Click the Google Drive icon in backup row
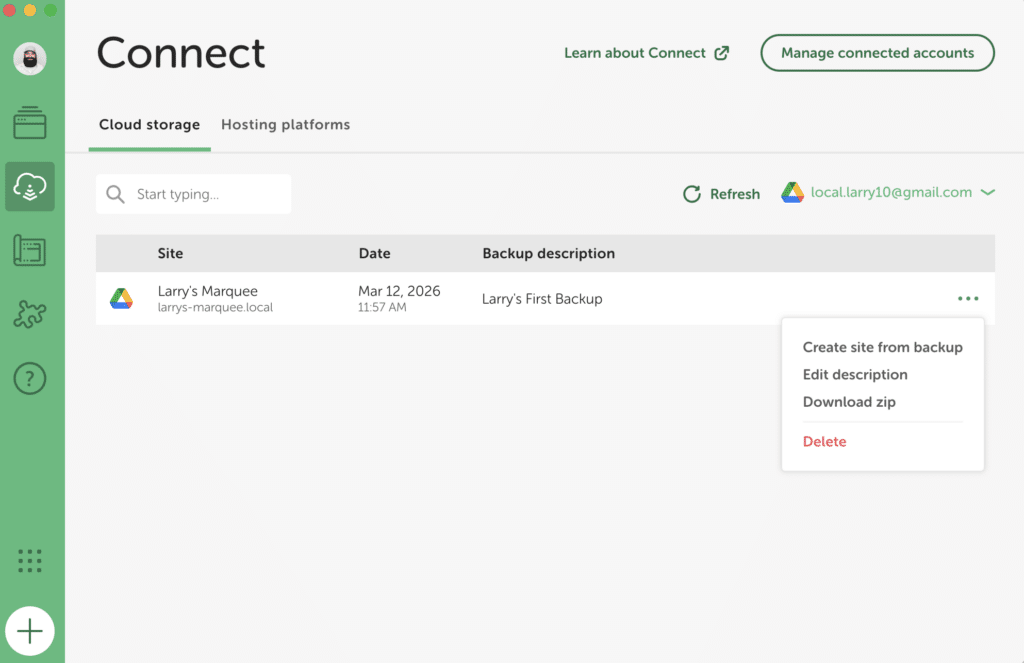The image size is (1024, 663). pos(121,299)
